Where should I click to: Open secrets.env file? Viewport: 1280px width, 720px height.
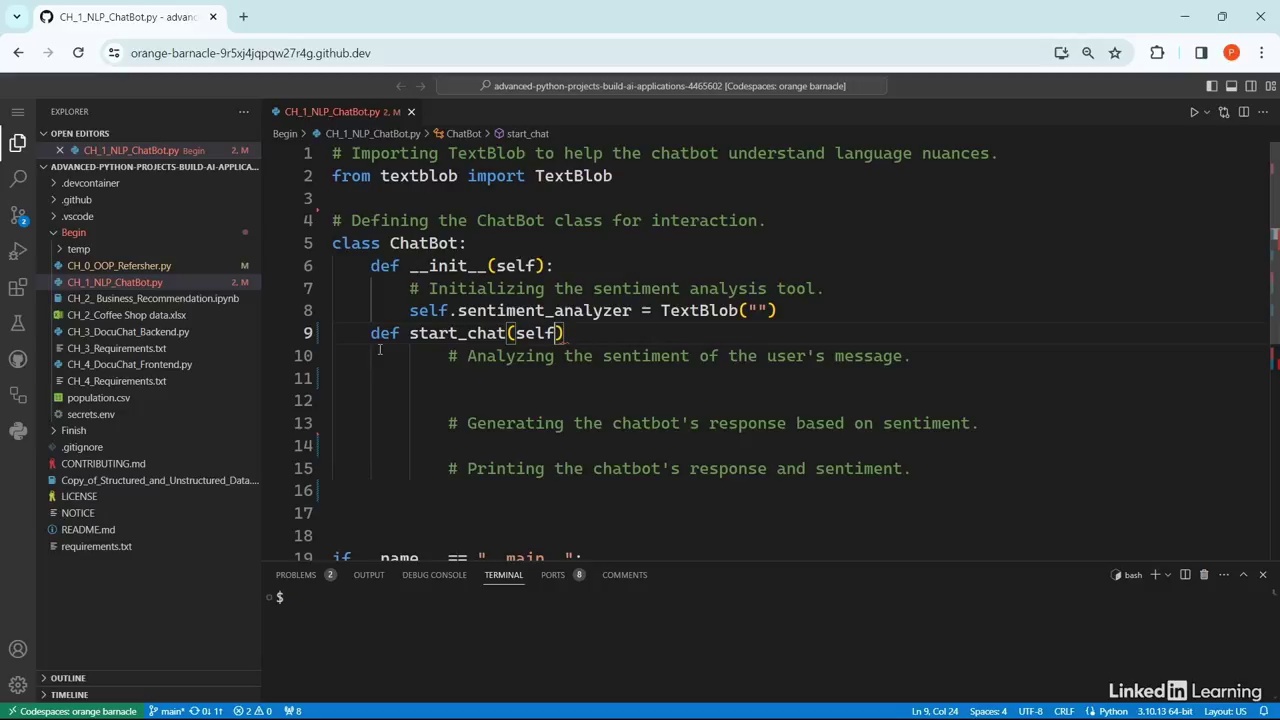click(x=90, y=414)
